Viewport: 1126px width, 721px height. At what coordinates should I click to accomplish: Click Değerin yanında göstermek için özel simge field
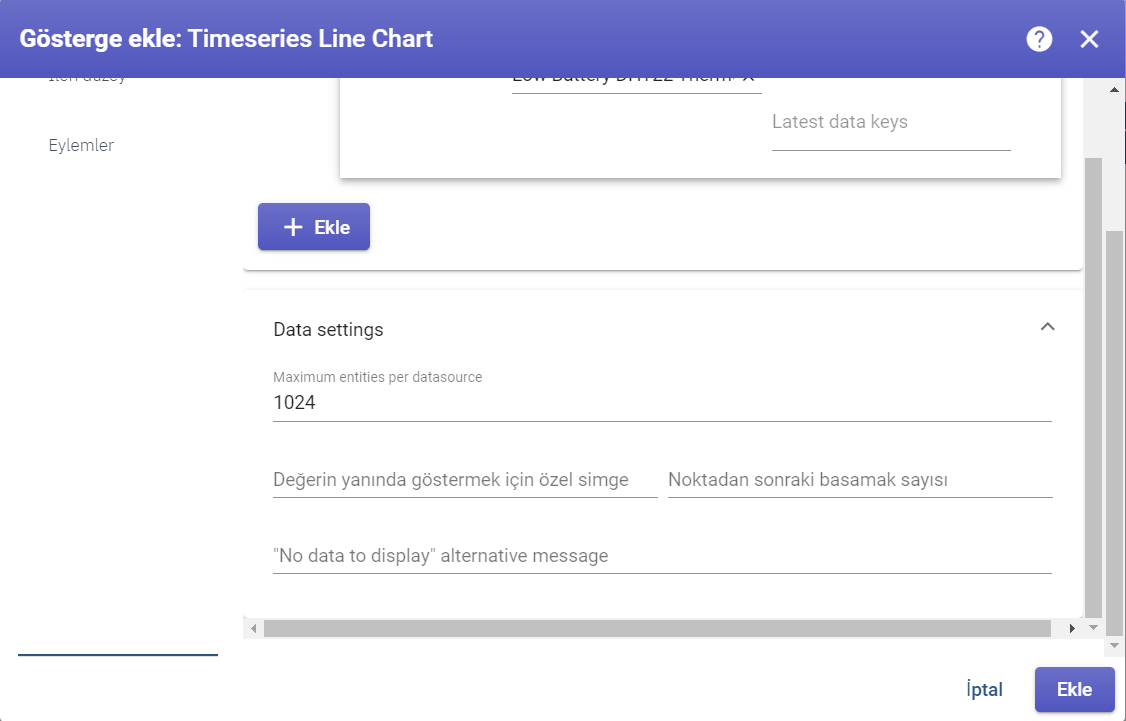point(465,480)
